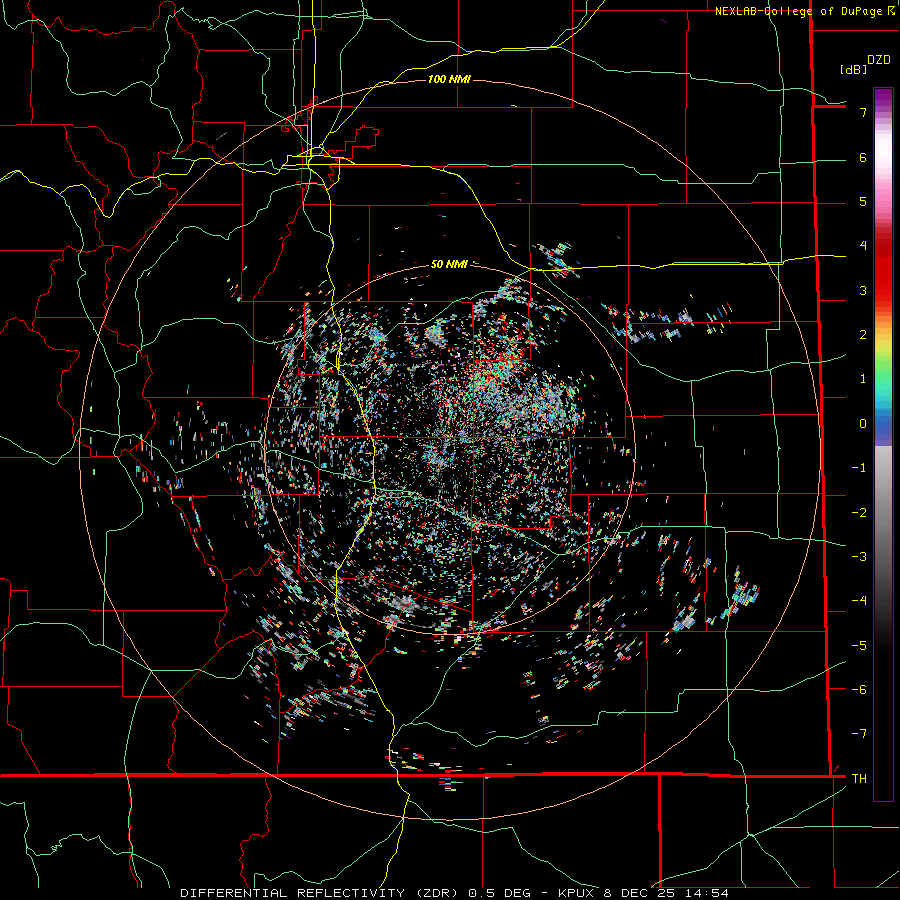Click the scale value 1
Viewport: 900px width, 900px height.
point(863,379)
